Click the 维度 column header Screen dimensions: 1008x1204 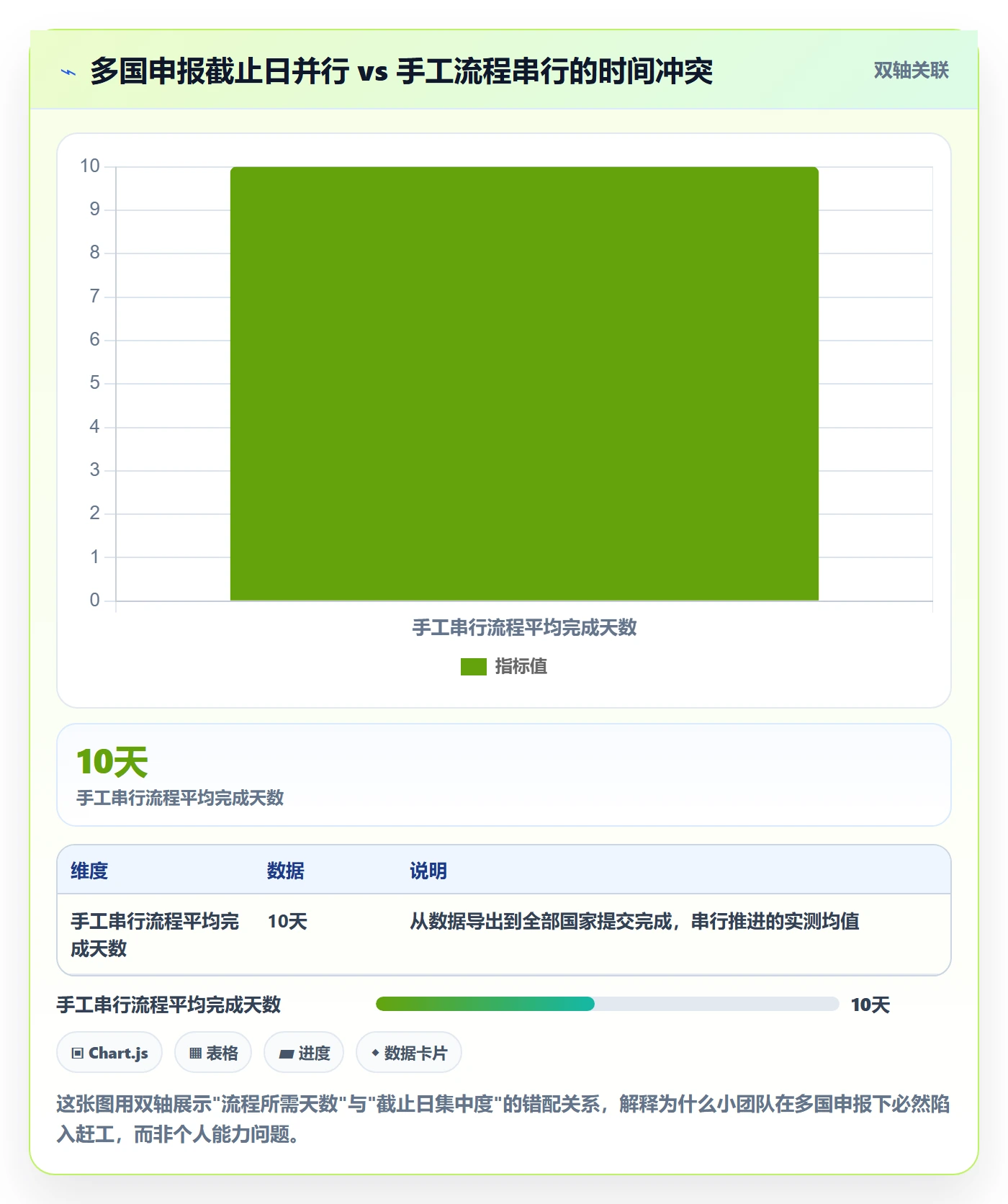pyautogui.click(x=89, y=871)
